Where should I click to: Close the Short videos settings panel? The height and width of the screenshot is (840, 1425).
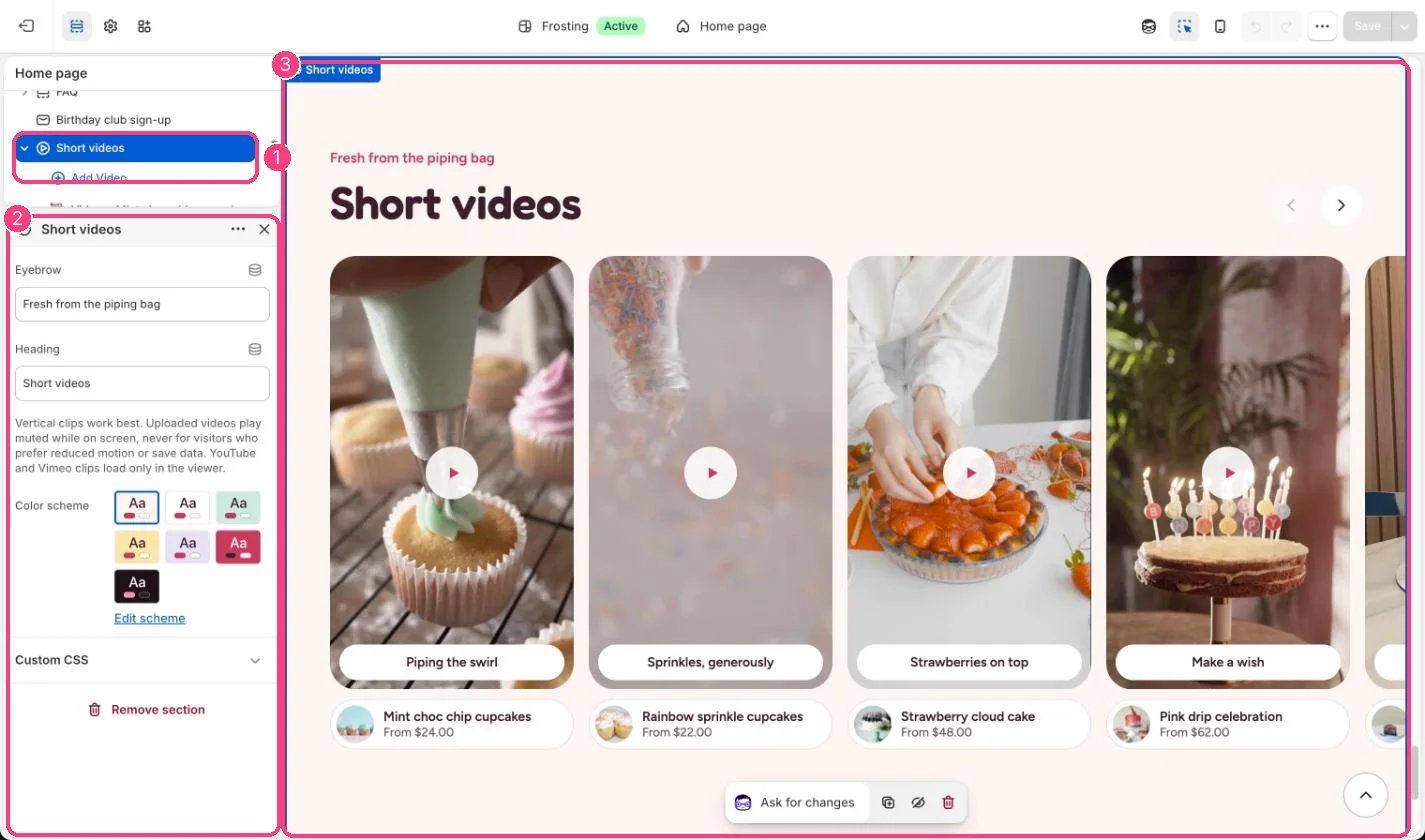264,229
